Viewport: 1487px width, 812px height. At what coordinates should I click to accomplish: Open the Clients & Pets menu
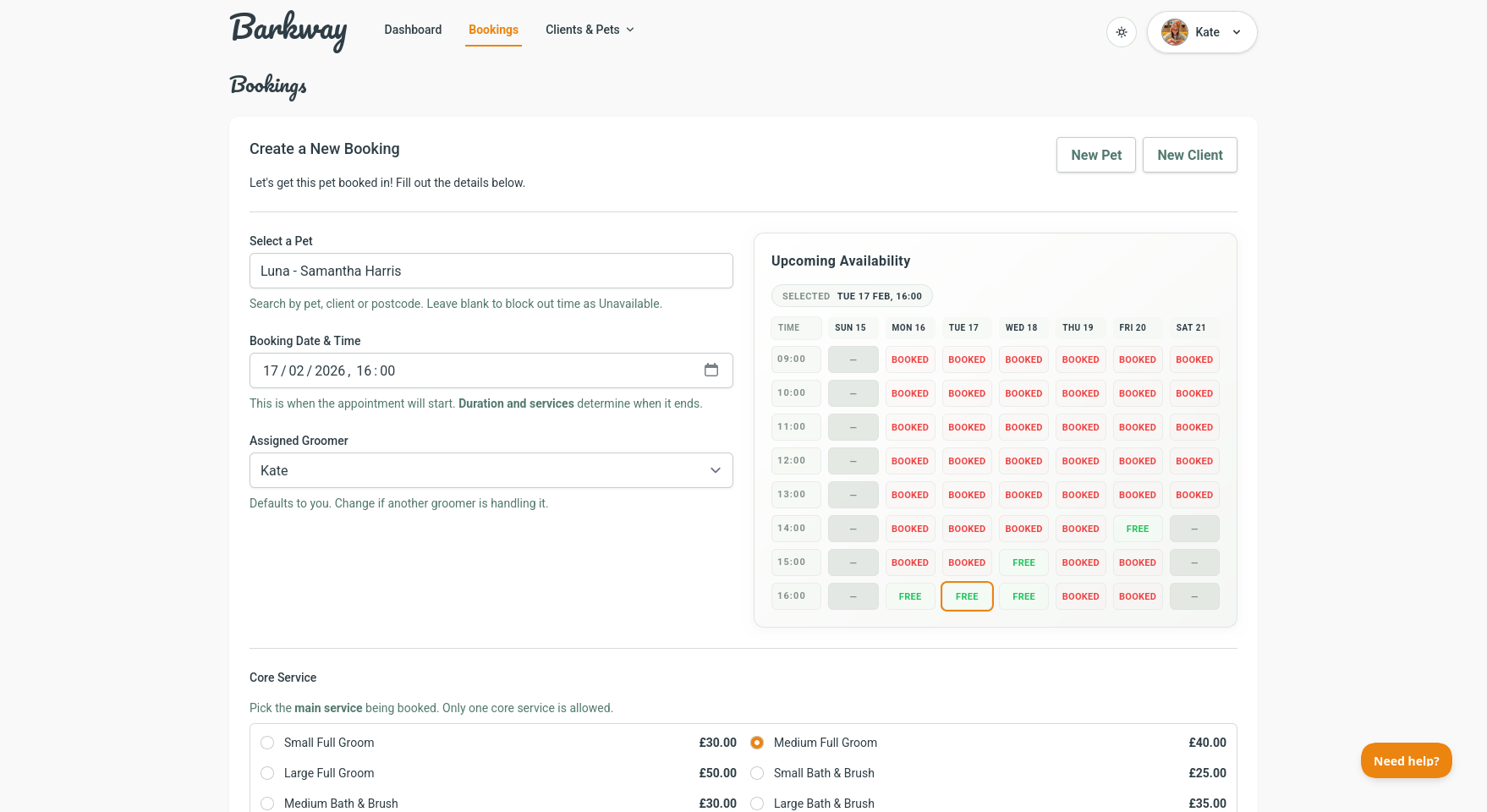[x=590, y=30]
